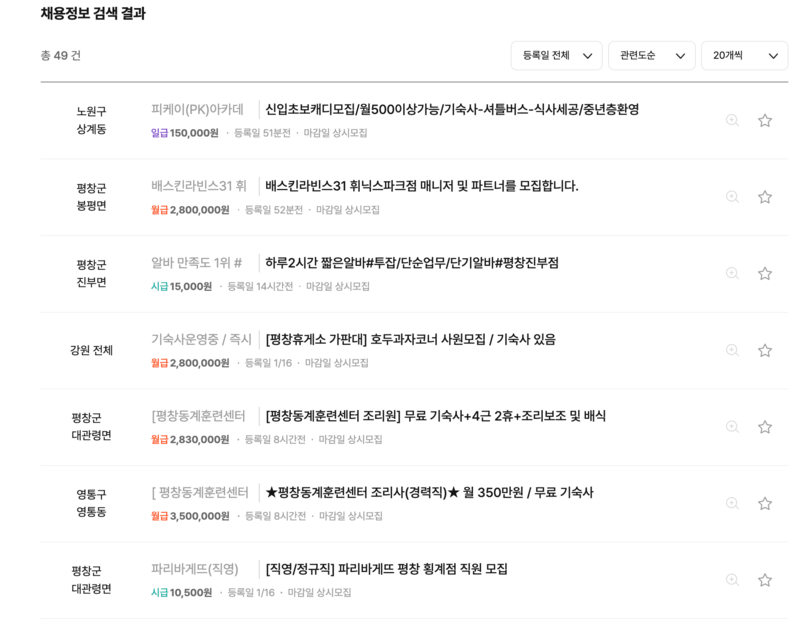Open the 20개씩 results-per-page dropdown
This screenshot has width=800, height=626.
tap(744, 55)
